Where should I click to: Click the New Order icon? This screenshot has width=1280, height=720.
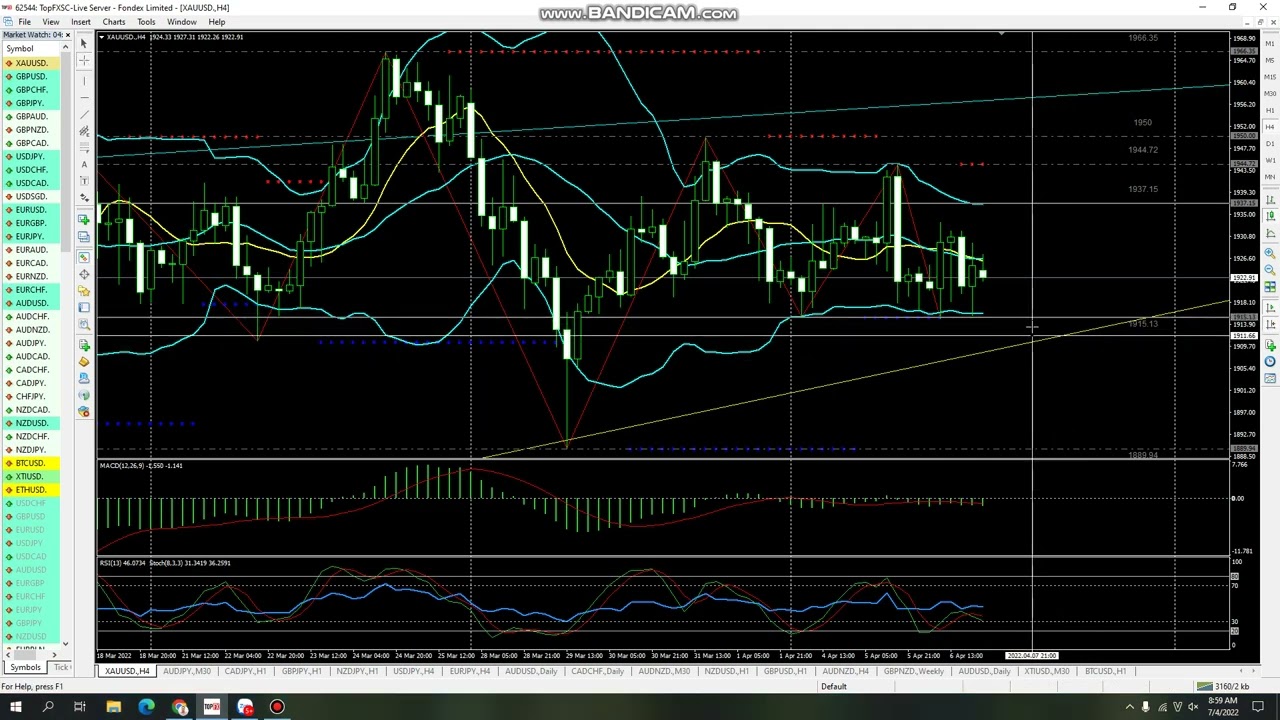84,346
